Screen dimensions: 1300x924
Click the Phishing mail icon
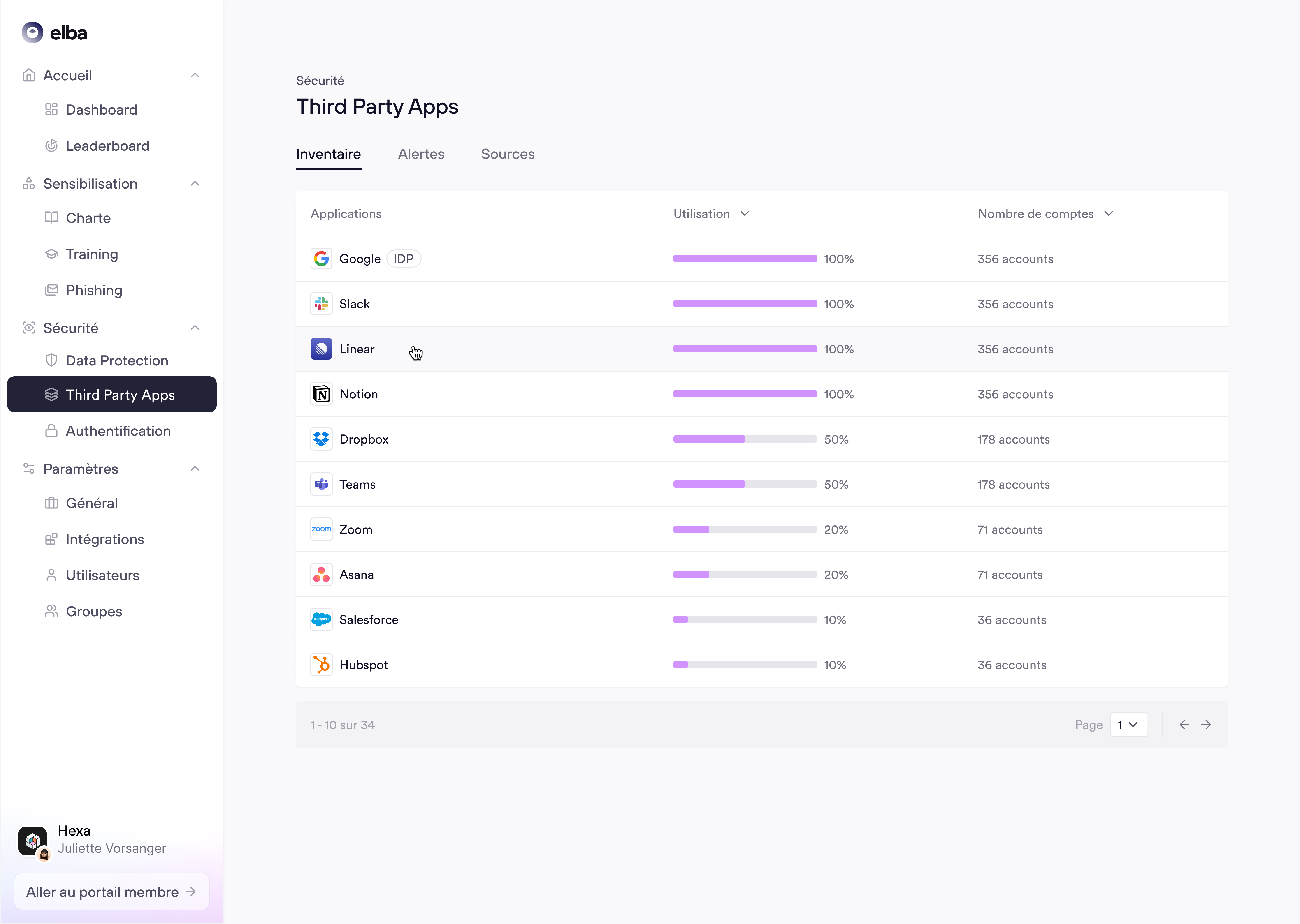tap(51, 290)
